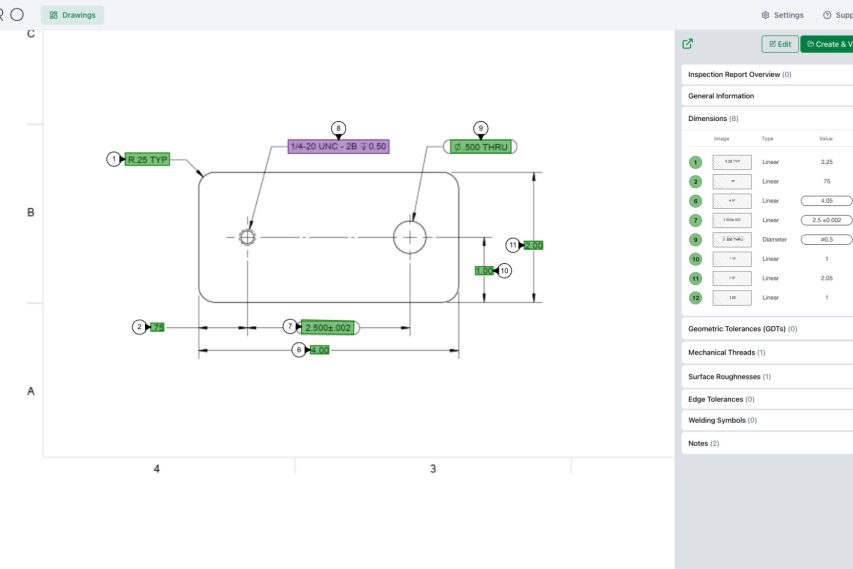The height and width of the screenshot is (569, 853).
Task: Click the 2.5 ±0.002 value field
Action: coord(826,220)
